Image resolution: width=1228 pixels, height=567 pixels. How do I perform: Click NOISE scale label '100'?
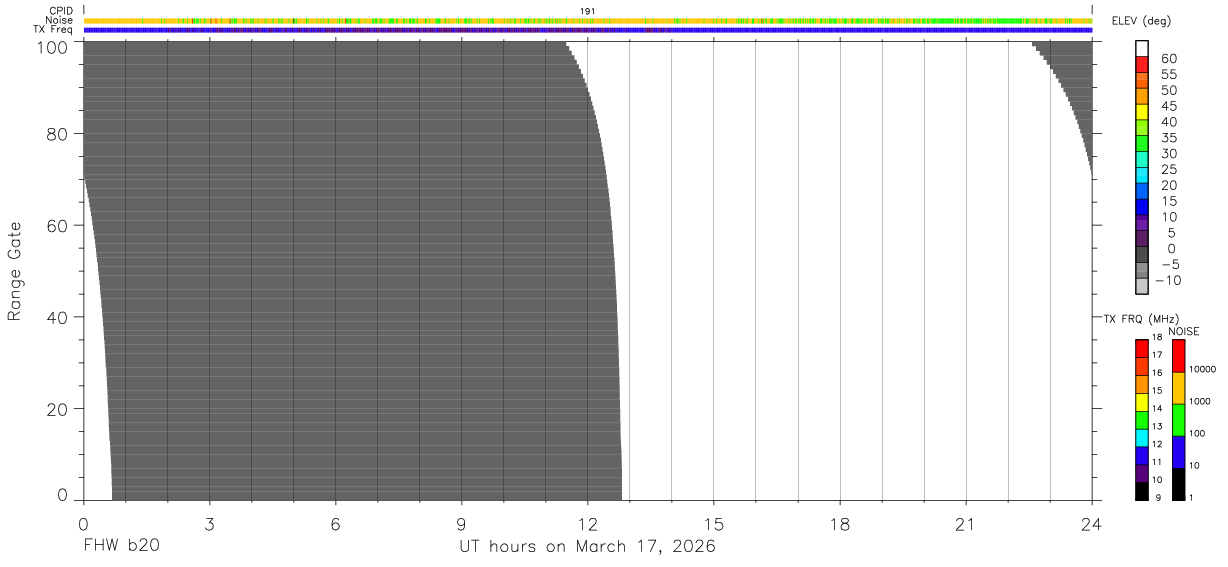click(x=1197, y=434)
